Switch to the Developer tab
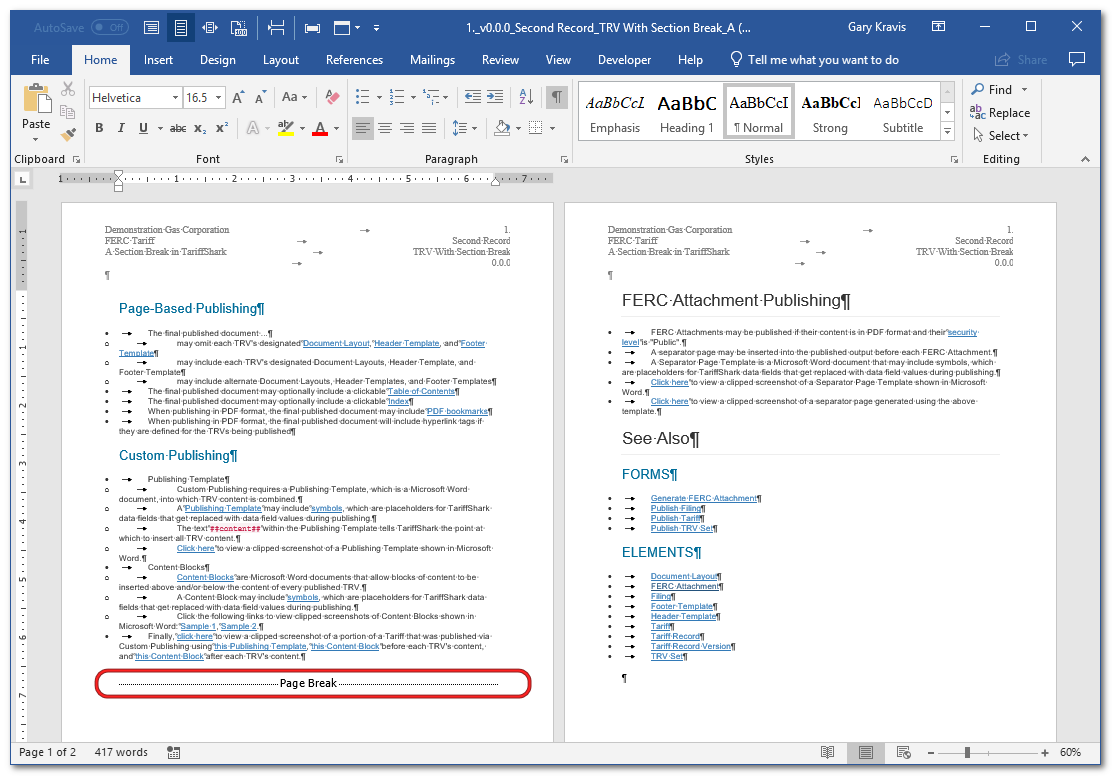 point(624,60)
